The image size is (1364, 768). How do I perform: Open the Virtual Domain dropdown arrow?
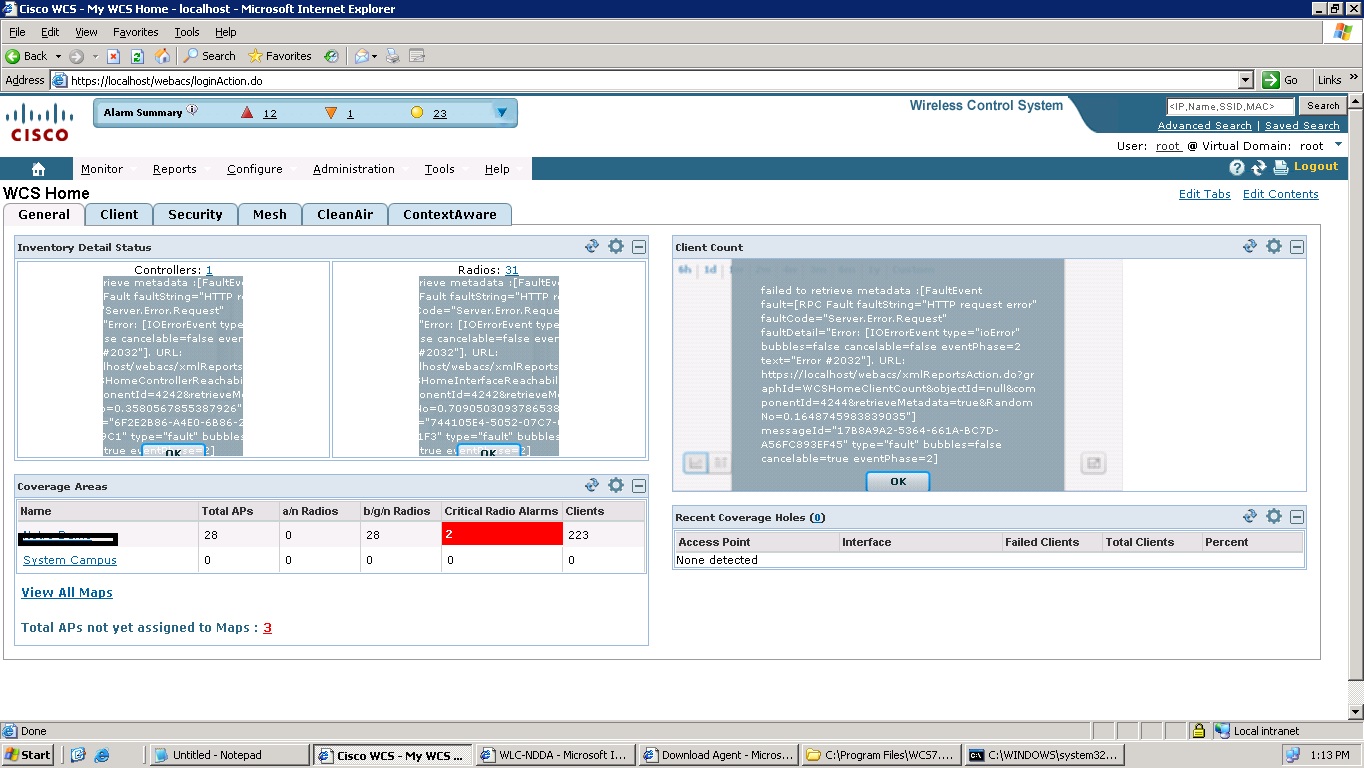coord(1339,145)
